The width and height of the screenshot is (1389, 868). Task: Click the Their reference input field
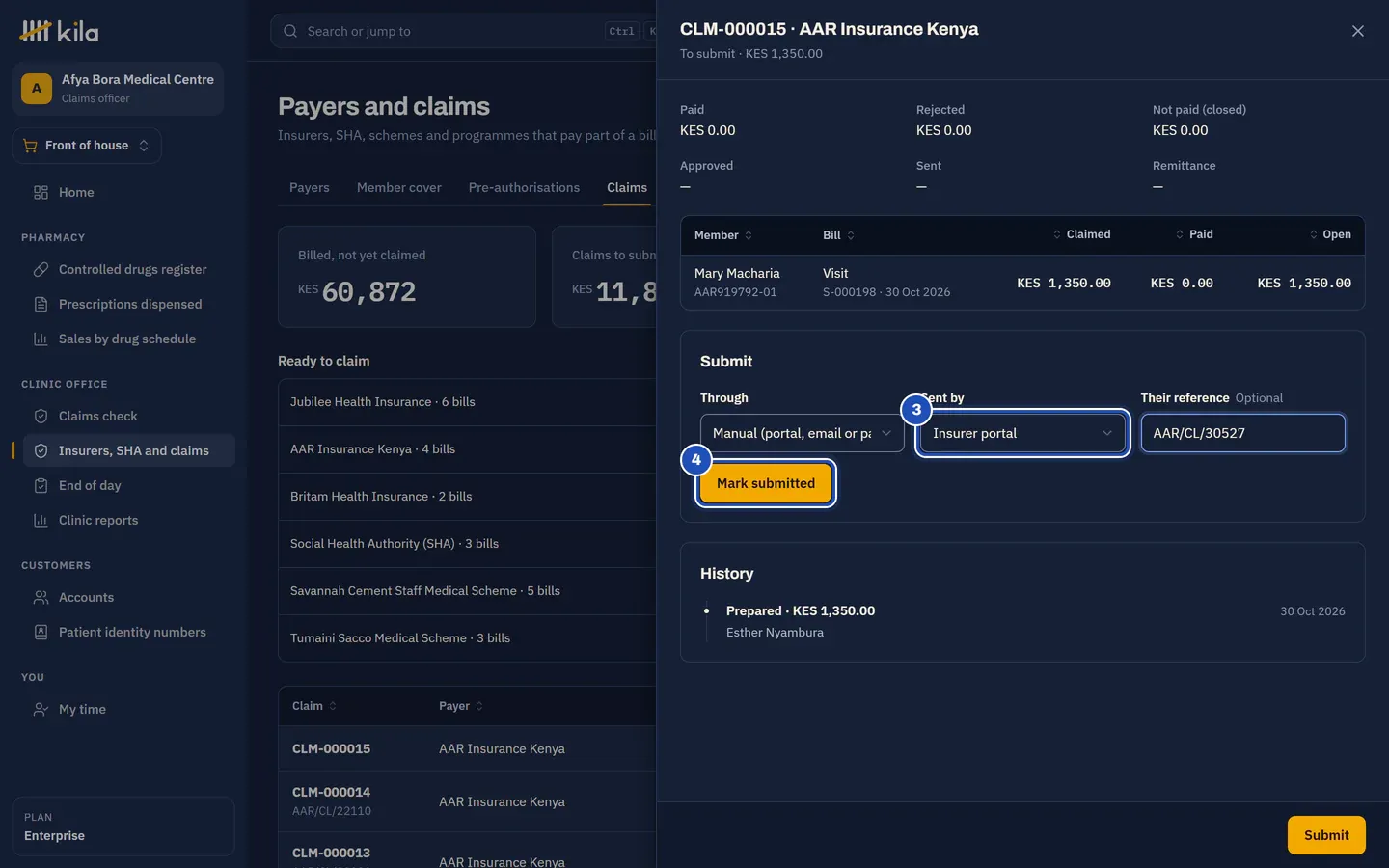(1242, 433)
